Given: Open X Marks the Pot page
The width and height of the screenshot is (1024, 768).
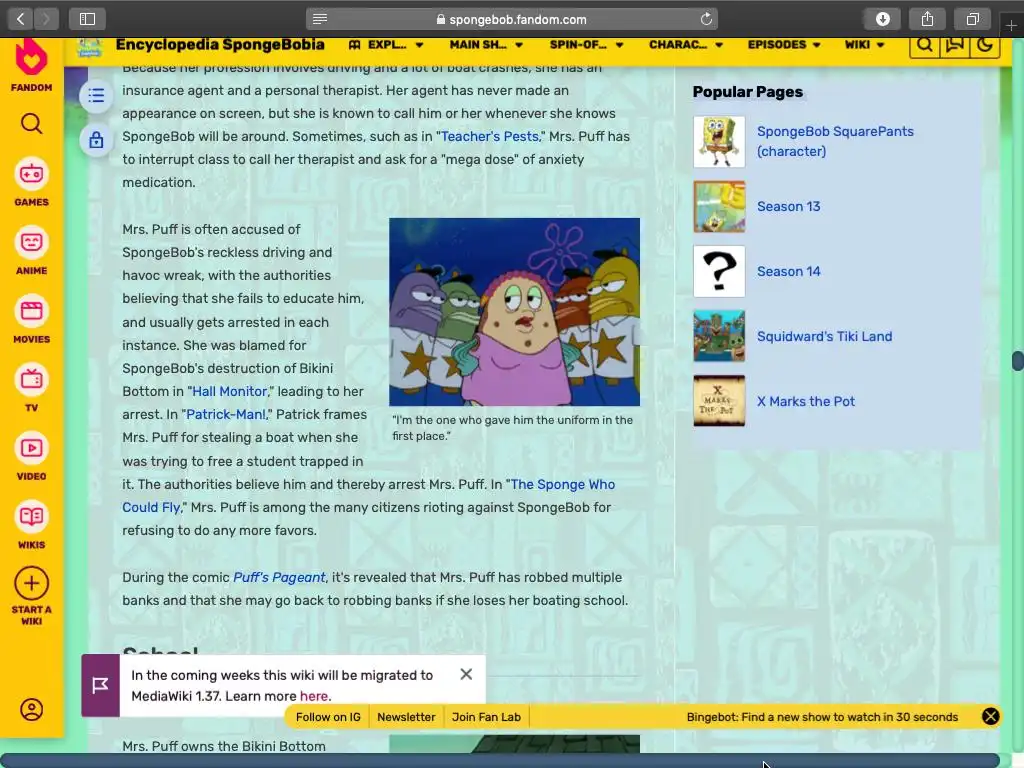Looking at the screenshot, I should pyautogui.click(x=805, y=401).
